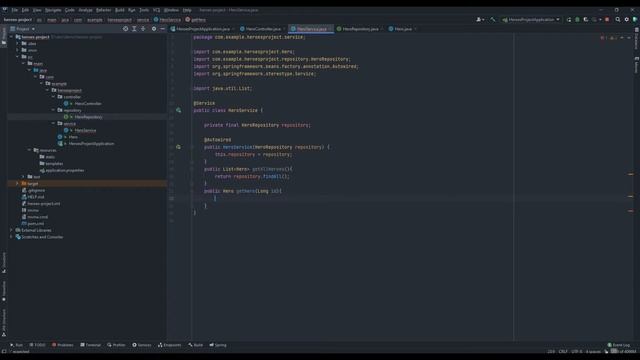The image size is (640, 360).
Task: Click the rerun application icon
Action: [569, 20]
